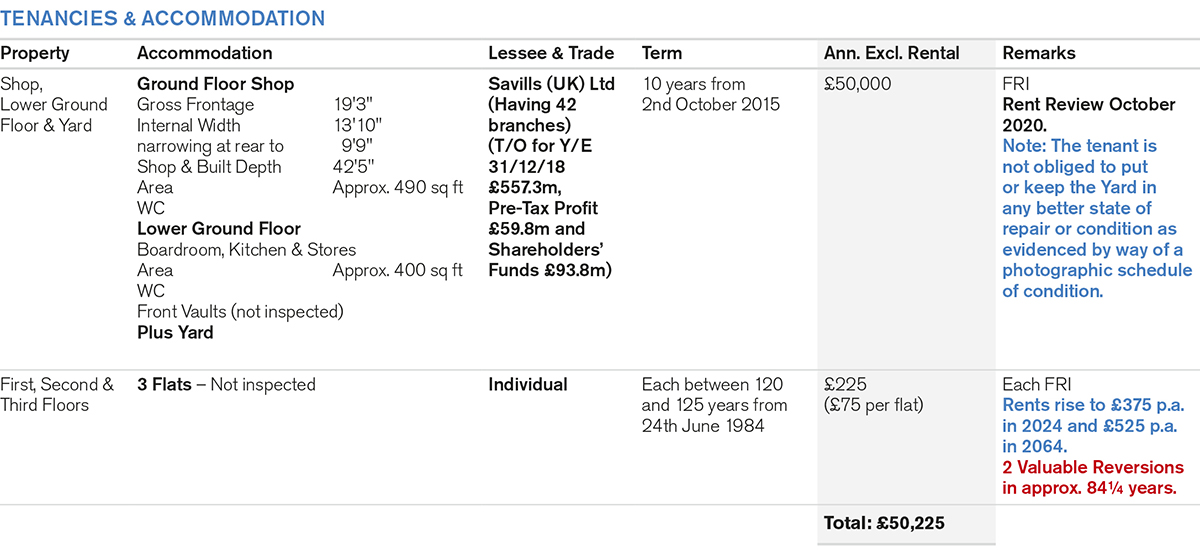Image resolution: width=1200 pixels, height=554 pixels.
Task: Click the Savills (UK) Ltd lessee name
Action: [551, 84]
